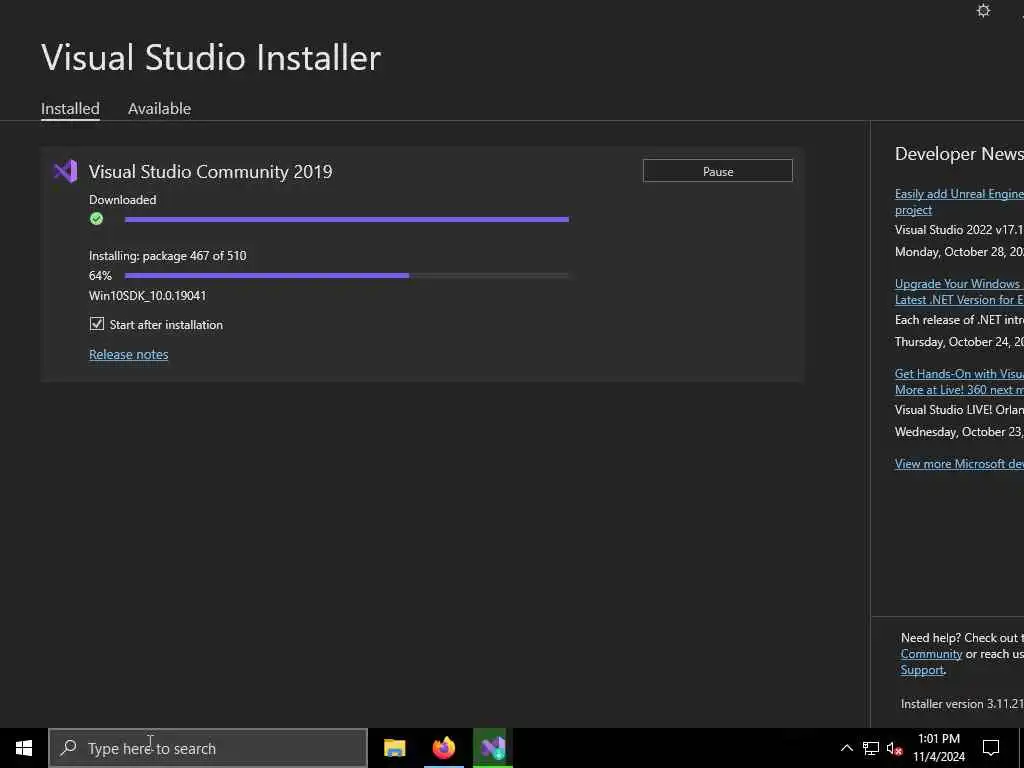The height and width of the screenshot is (768, 1024).
Task: Click the muted volume tray icon
Action: click(x=895, y=748)
